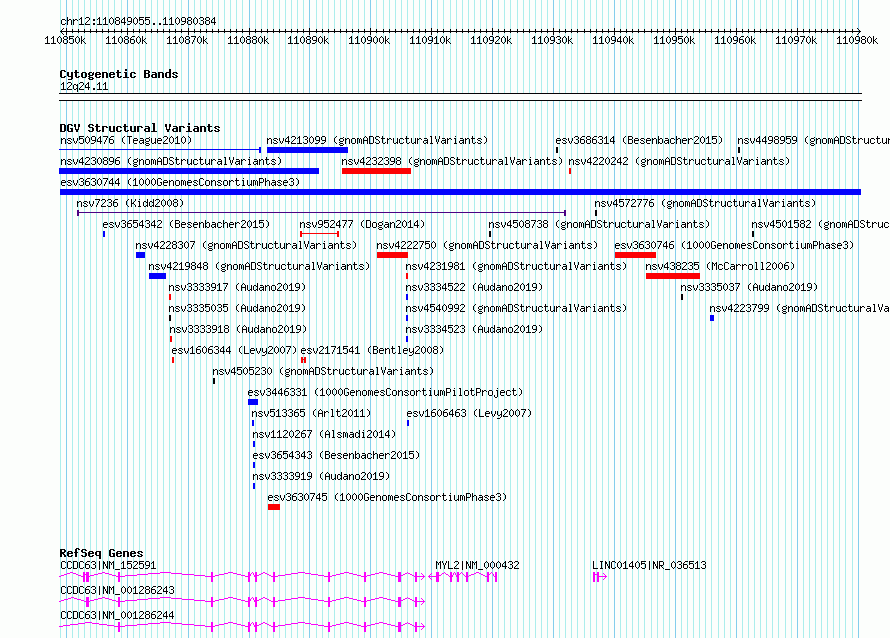
Task: Click the LINC01405|NR_036513 gene label
Action: coord(649,565)
